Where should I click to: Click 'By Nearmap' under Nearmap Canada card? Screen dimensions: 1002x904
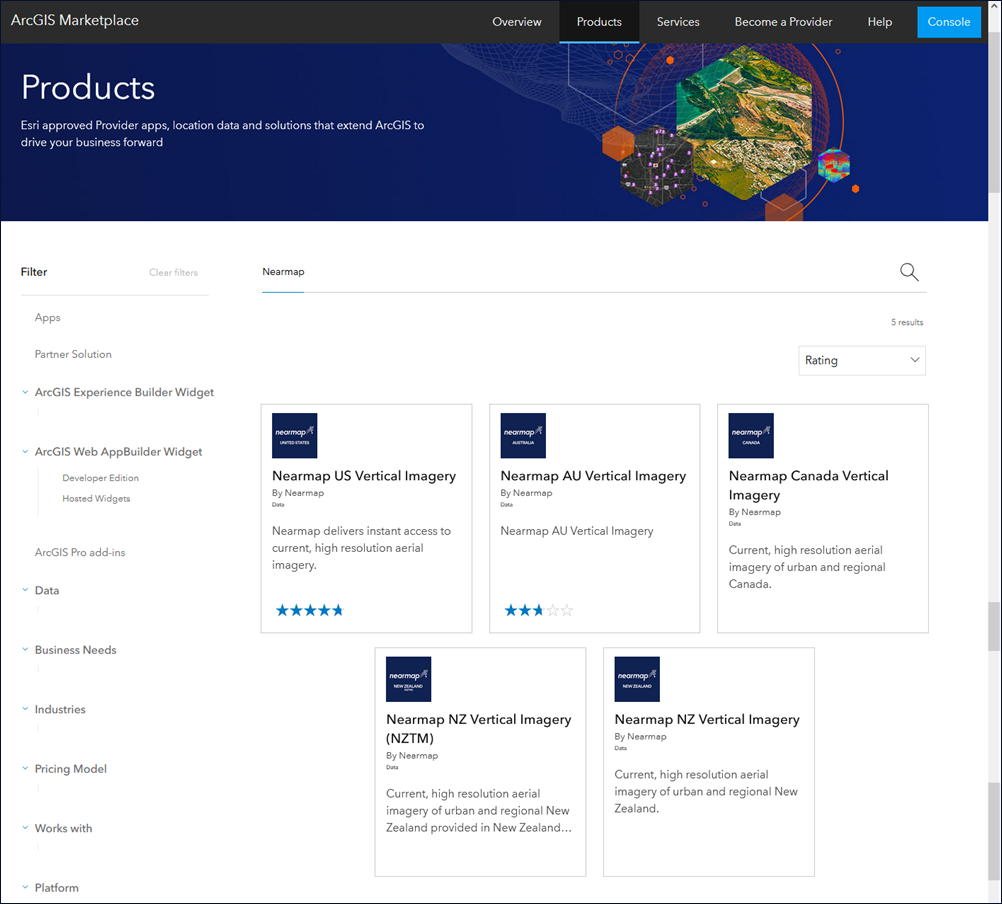755,512
